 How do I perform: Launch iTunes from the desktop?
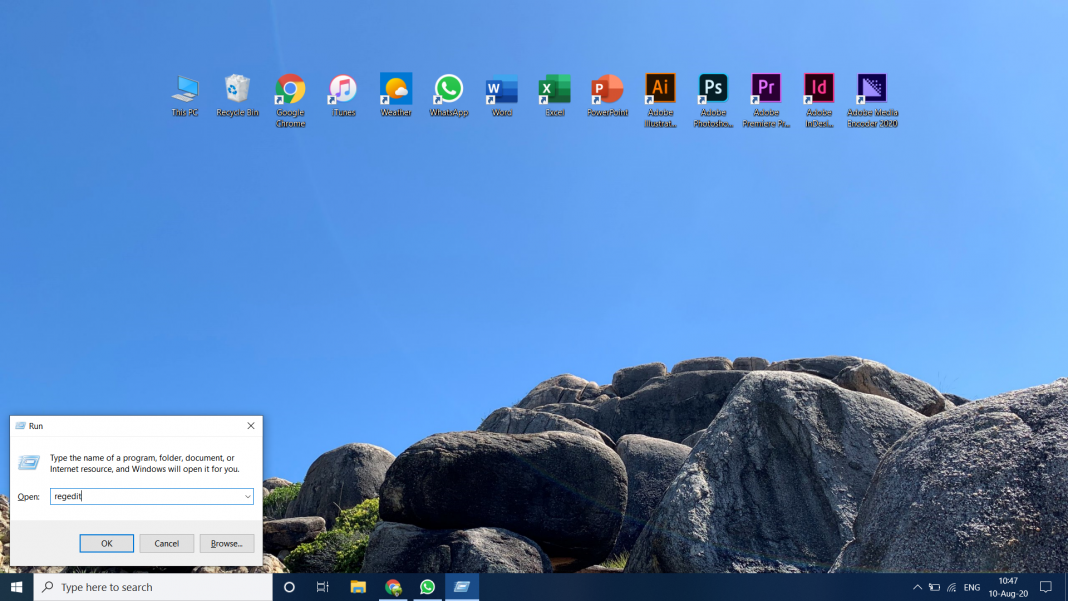(343, 88)
